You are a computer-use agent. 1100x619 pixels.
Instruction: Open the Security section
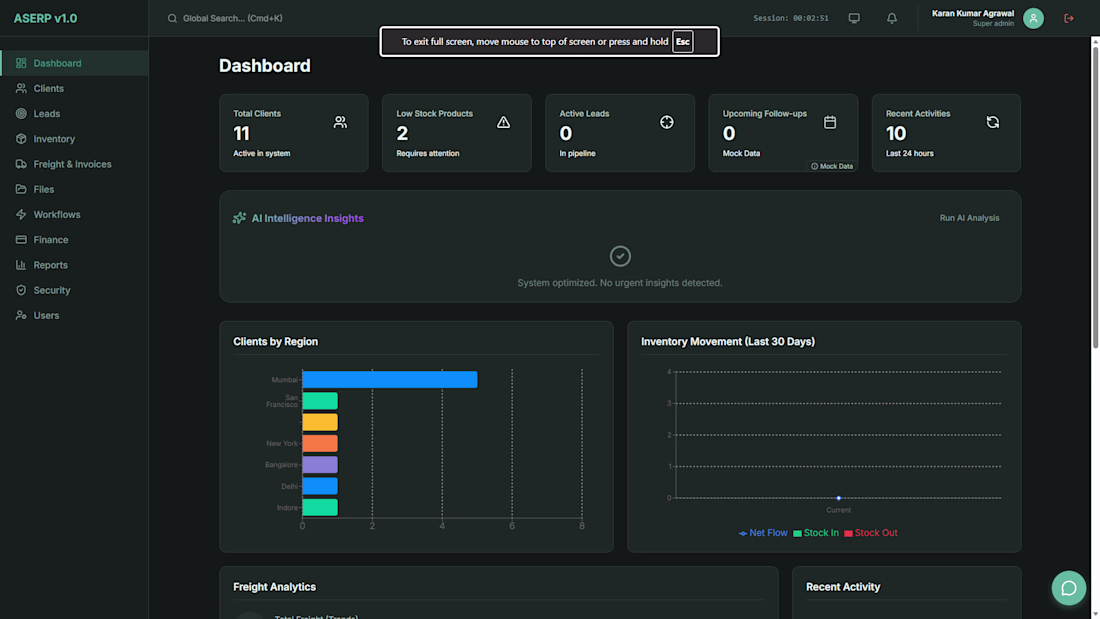[74, 291]
